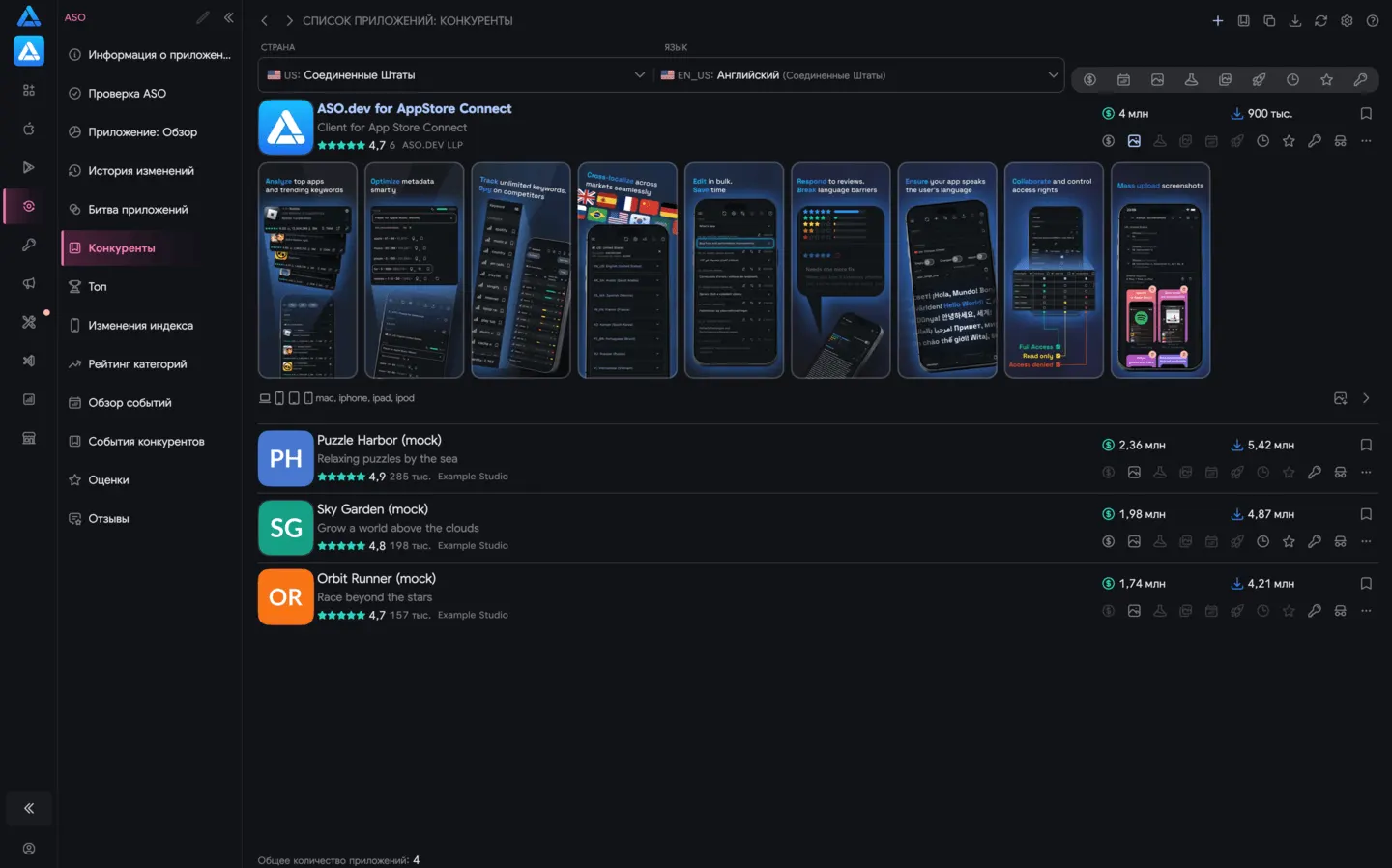The width and height of the screenshot is (1392, 868).
Task: Open the more options menu for Sky Garden
Action: (1366, 542)
